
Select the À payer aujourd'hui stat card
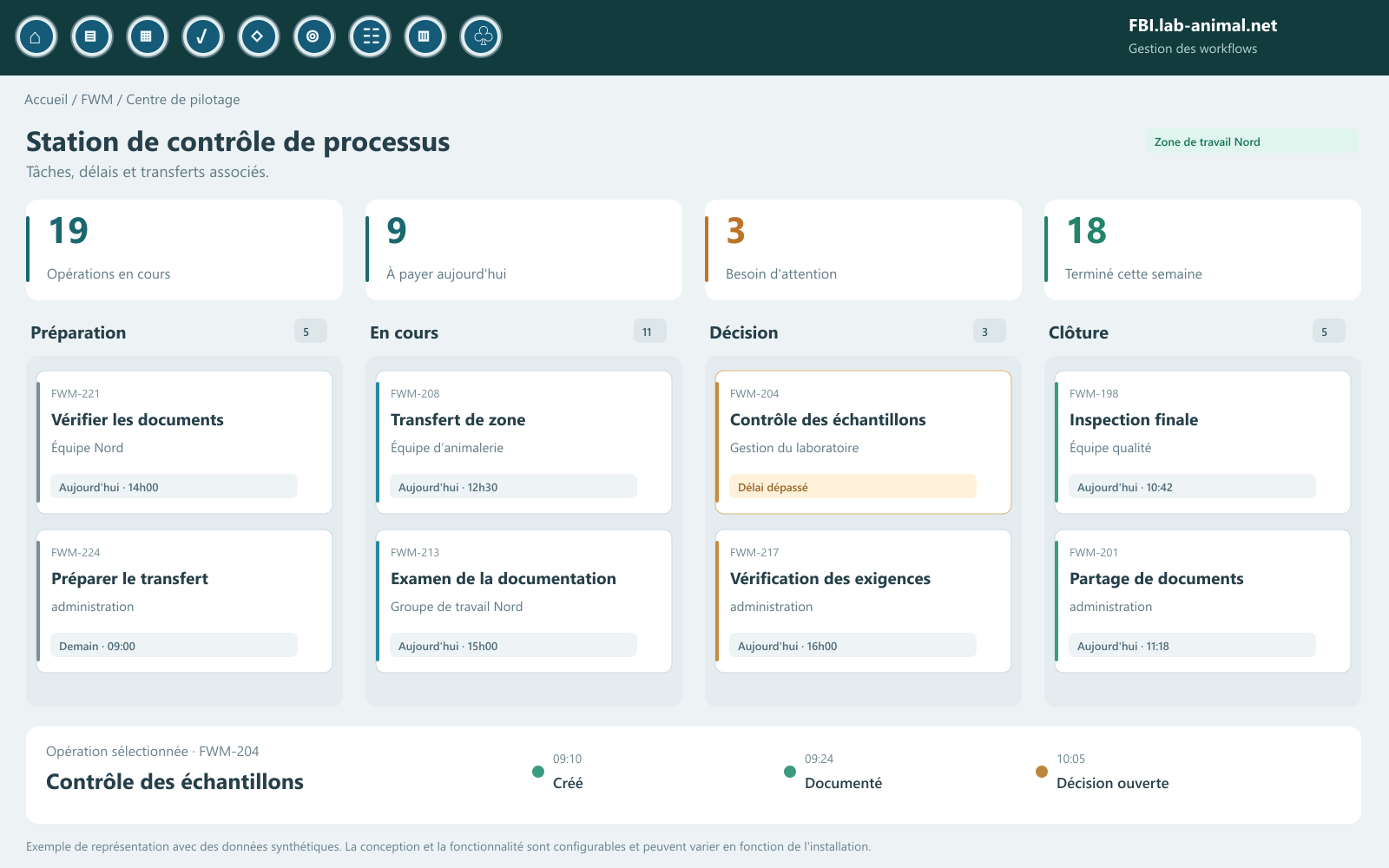click(523, 250)
